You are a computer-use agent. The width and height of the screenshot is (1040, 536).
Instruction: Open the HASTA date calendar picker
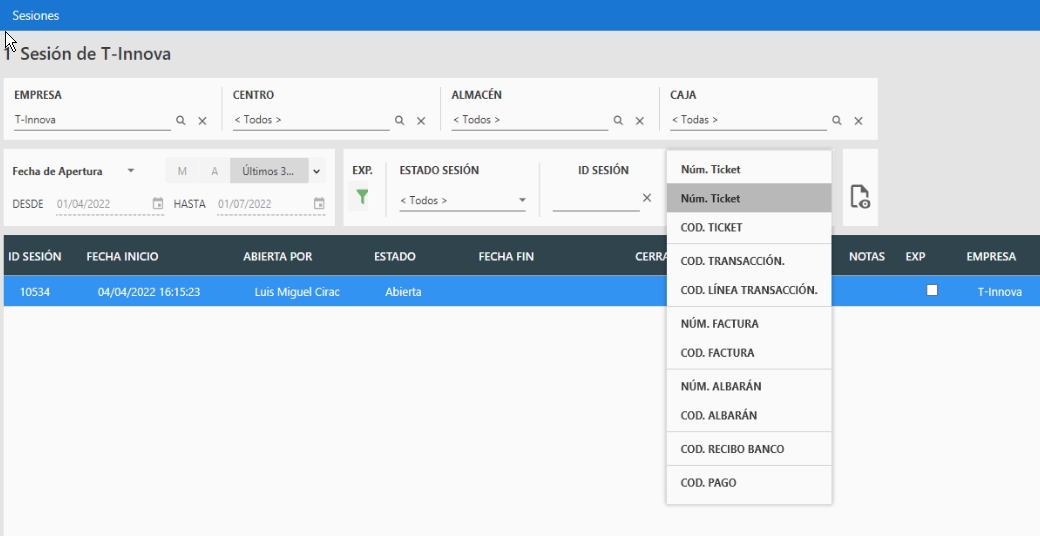point(319,204)
